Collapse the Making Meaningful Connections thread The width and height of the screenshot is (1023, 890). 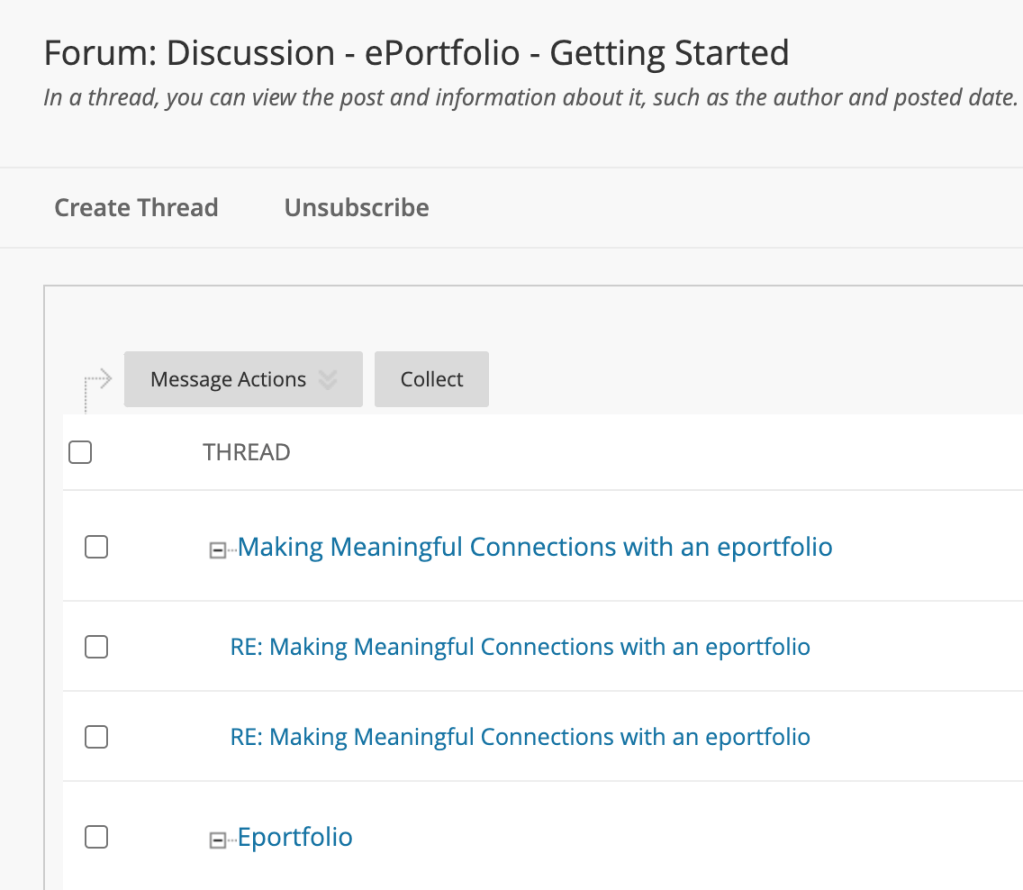click(x=217, y=550)
